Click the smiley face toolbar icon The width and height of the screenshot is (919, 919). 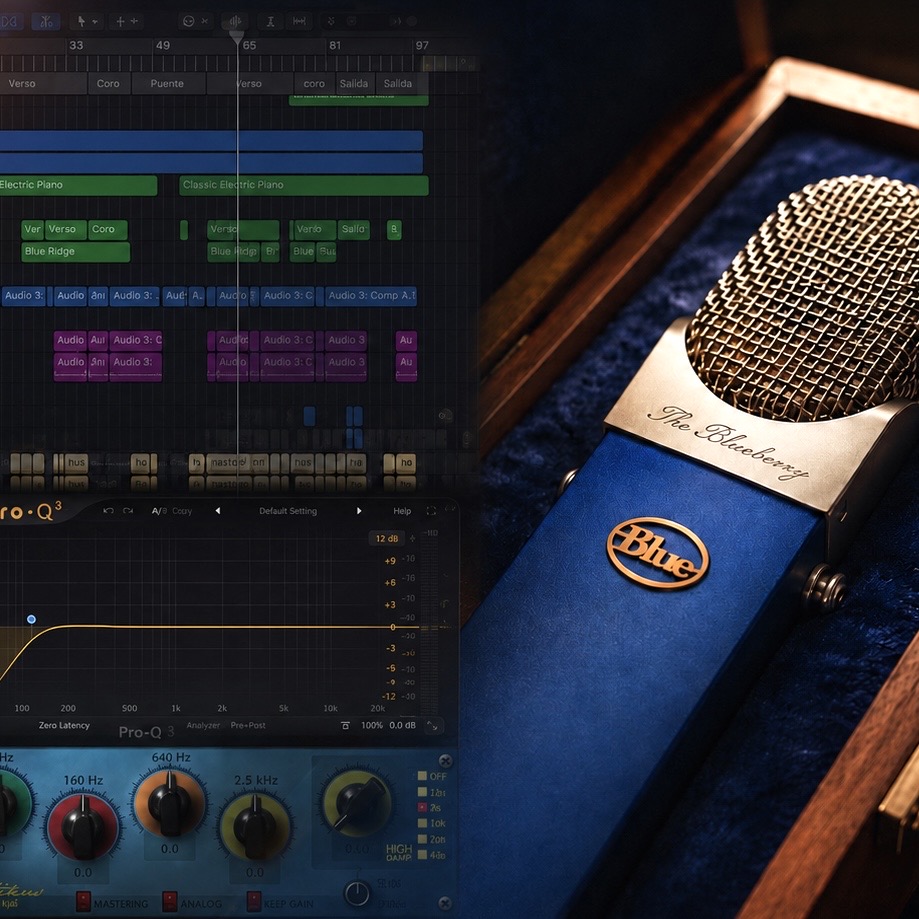click(188, 22)
